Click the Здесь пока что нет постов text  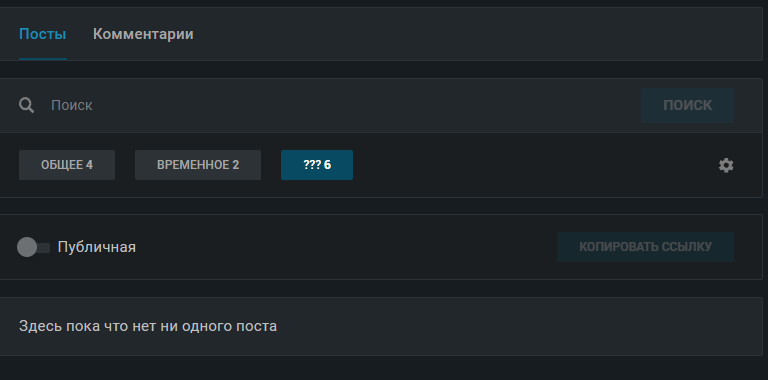(148, 326)
